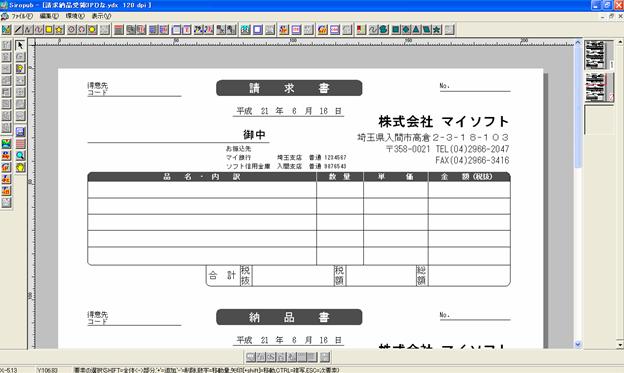Choose the yellow rectangle shape tool

pos(49,29)
